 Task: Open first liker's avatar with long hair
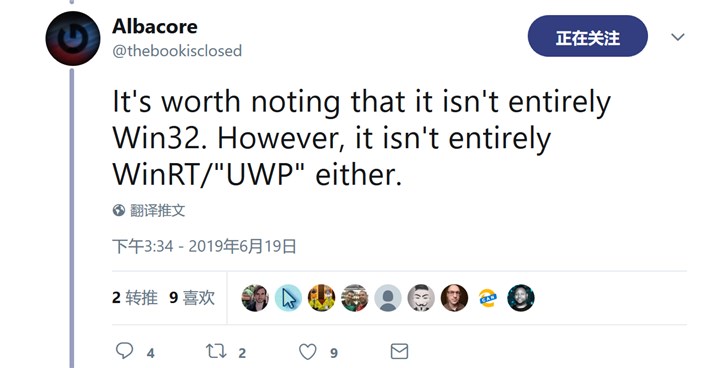(255, 298)
